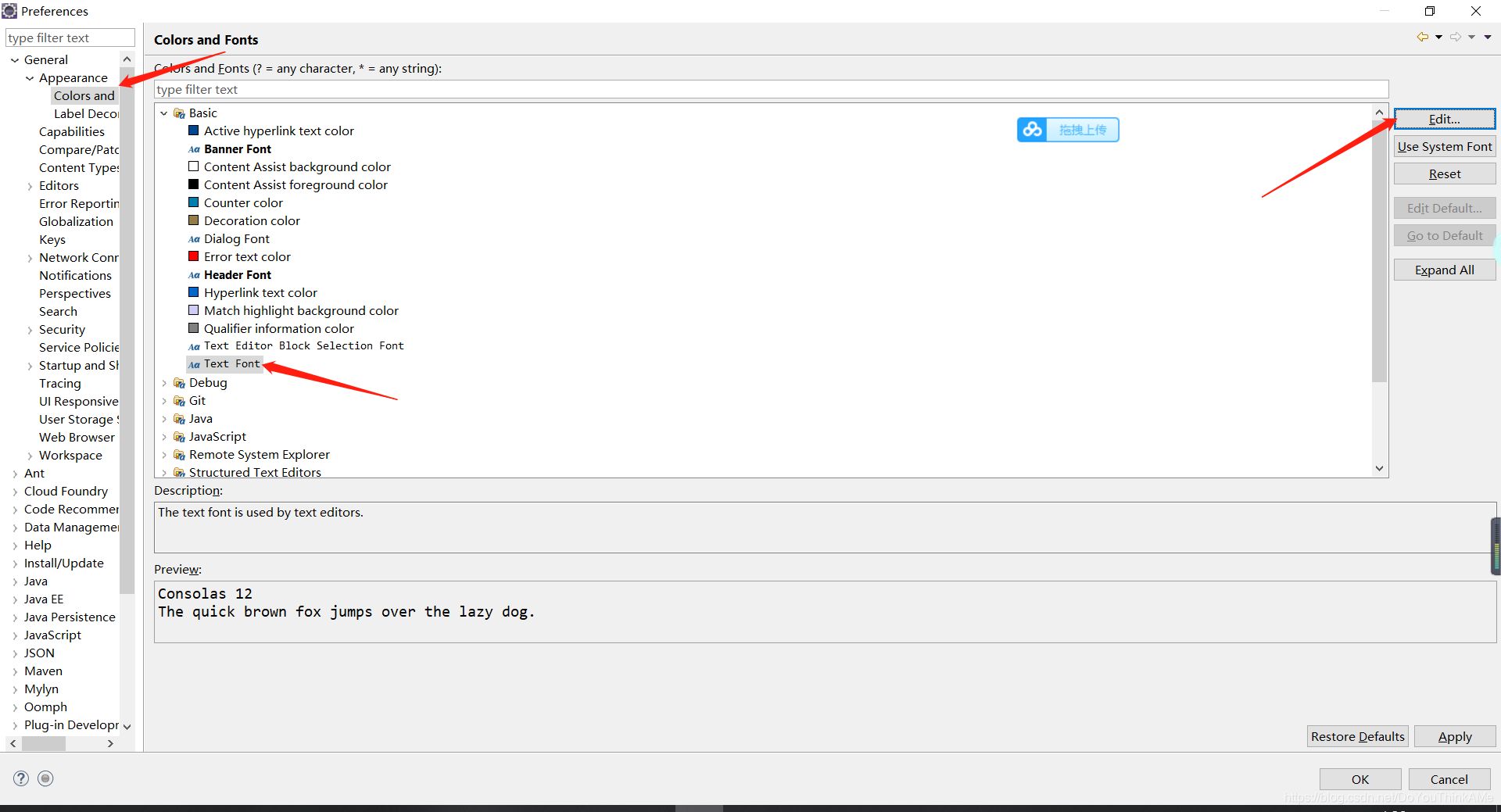The width and height of the screenshot is (1501, 812).
Task: Confirm with the OK button
Action: coord(1359,779)
